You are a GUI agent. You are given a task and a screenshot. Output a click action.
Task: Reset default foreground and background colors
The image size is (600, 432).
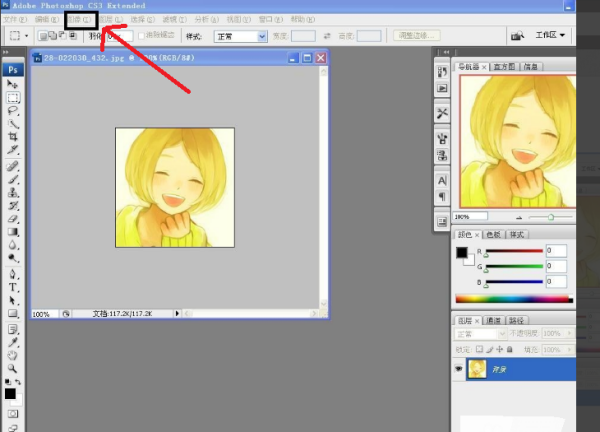pyautogui.click(x=8, y=382)
